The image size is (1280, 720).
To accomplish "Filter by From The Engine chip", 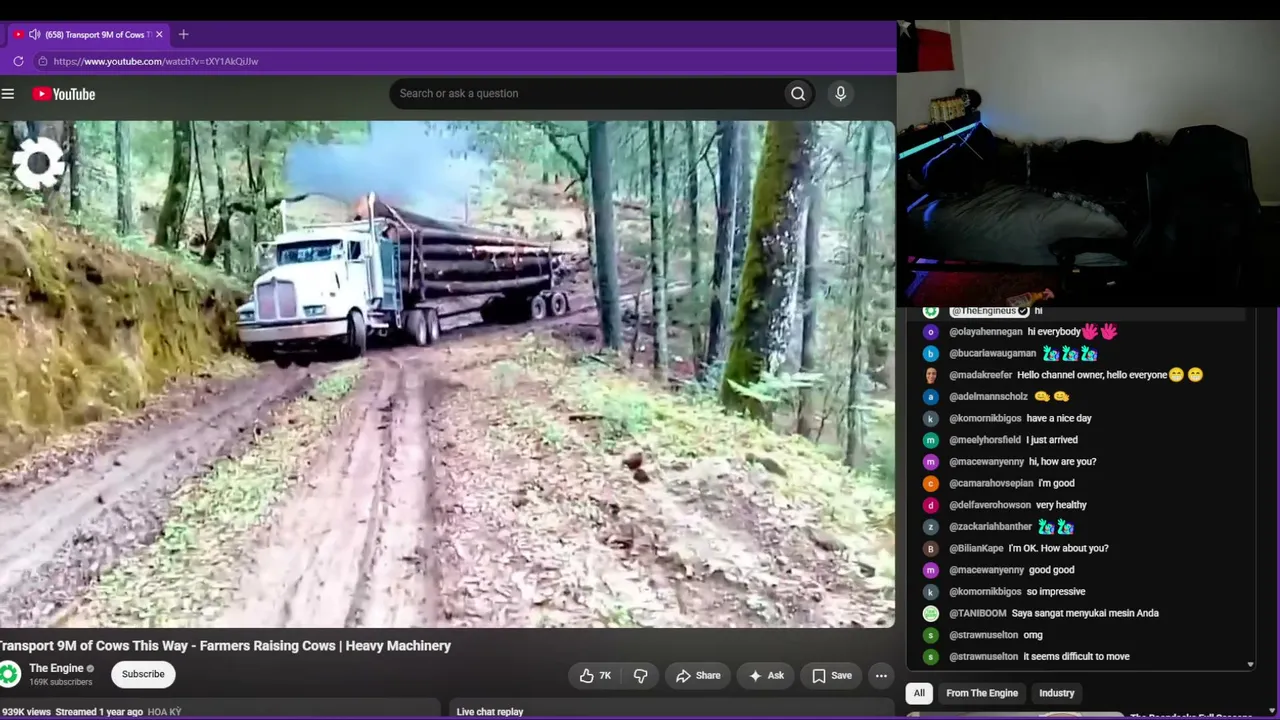I will tap(982, 693).
